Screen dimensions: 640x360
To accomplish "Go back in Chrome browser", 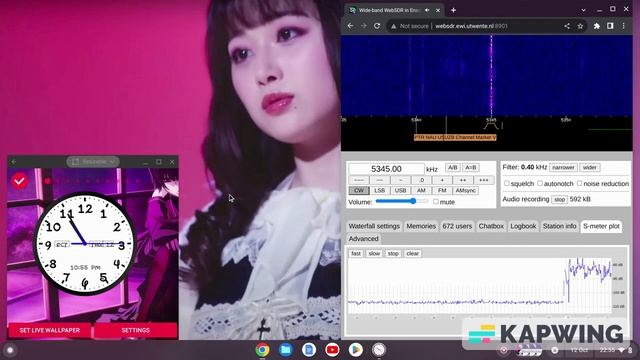I will (350, 26).
